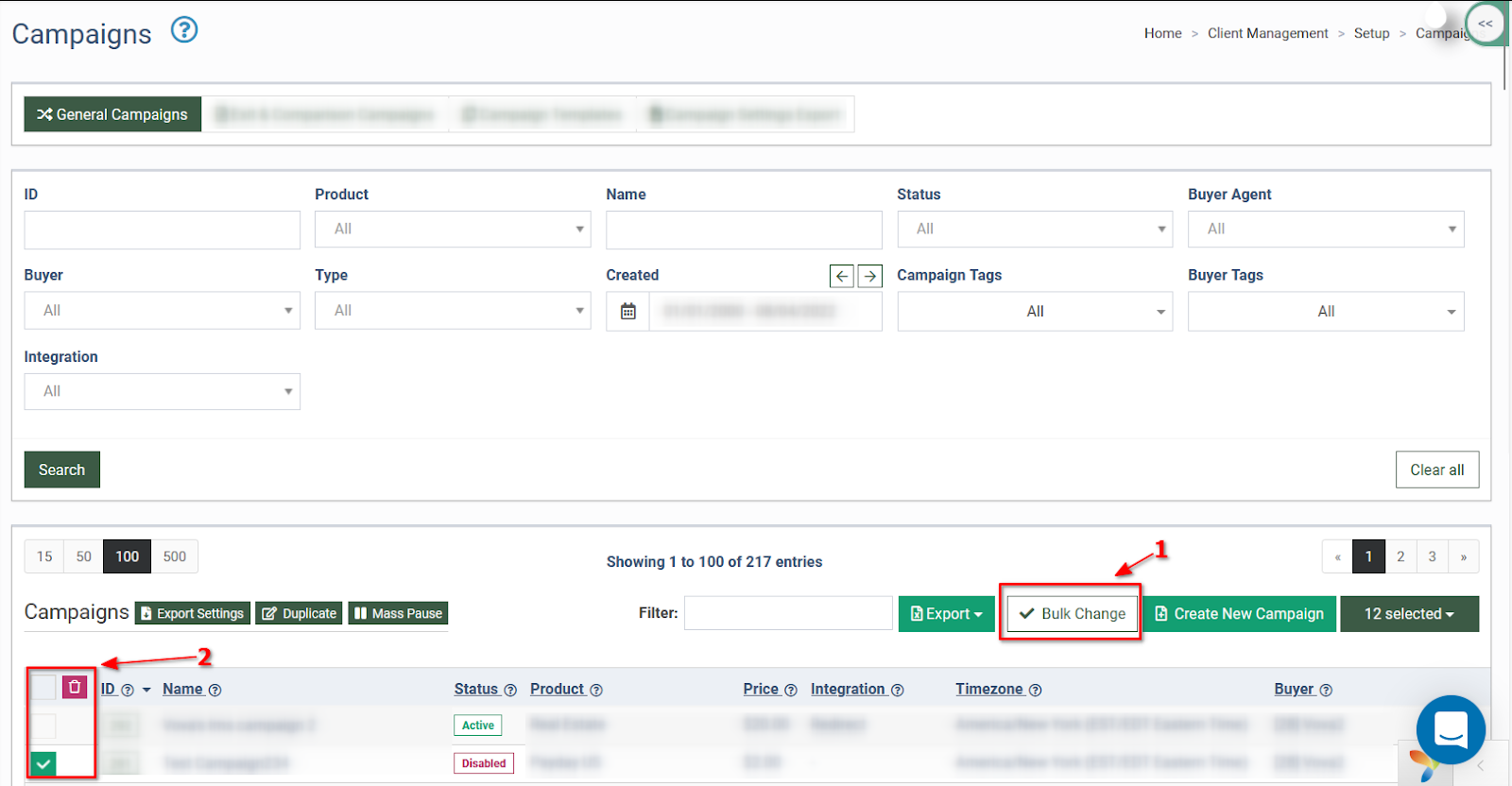Switch to the General Campaigns tab

[112, 114]
